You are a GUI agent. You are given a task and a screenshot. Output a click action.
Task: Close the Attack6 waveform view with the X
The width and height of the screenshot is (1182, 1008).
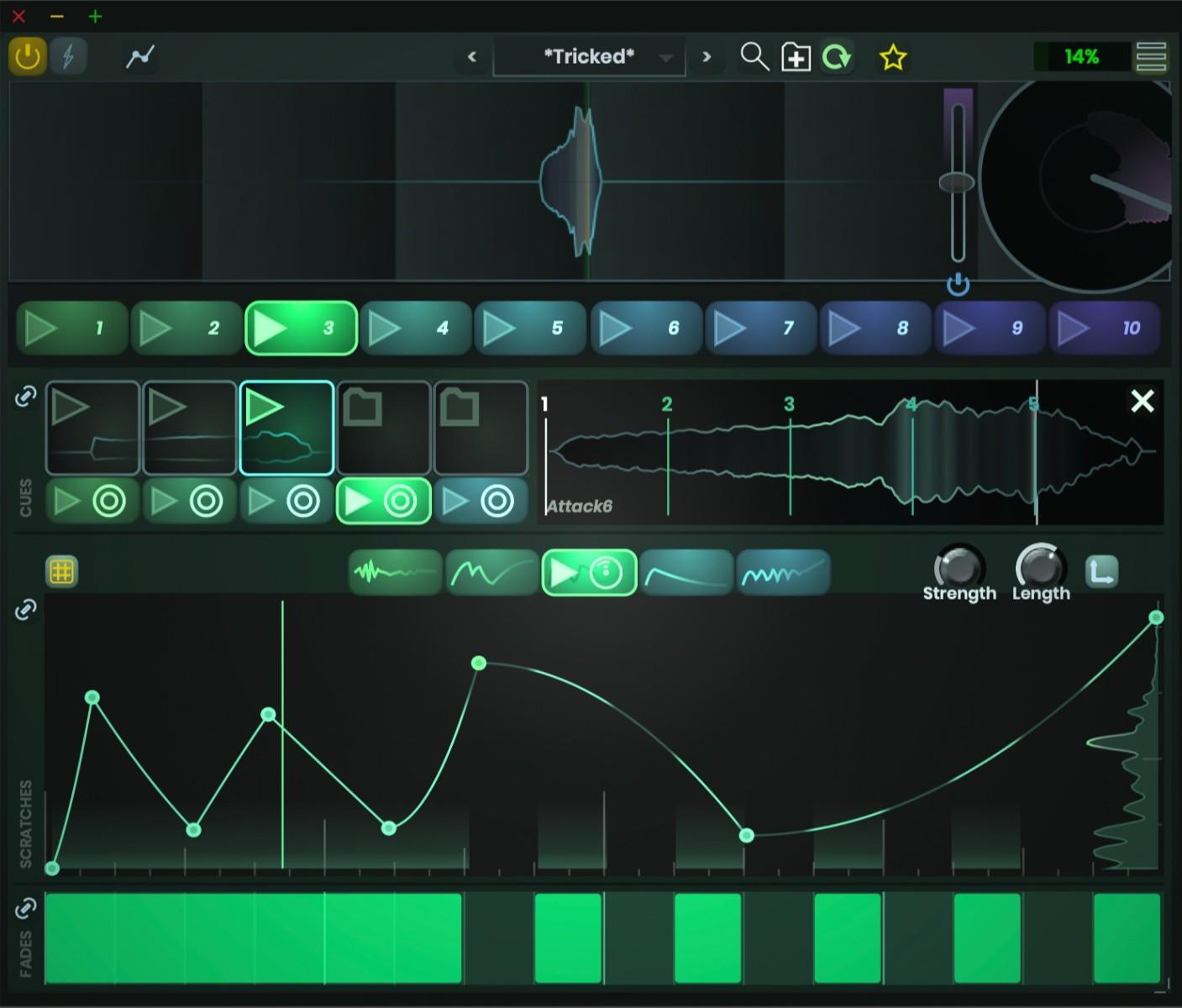click(x=1142, y=402)
